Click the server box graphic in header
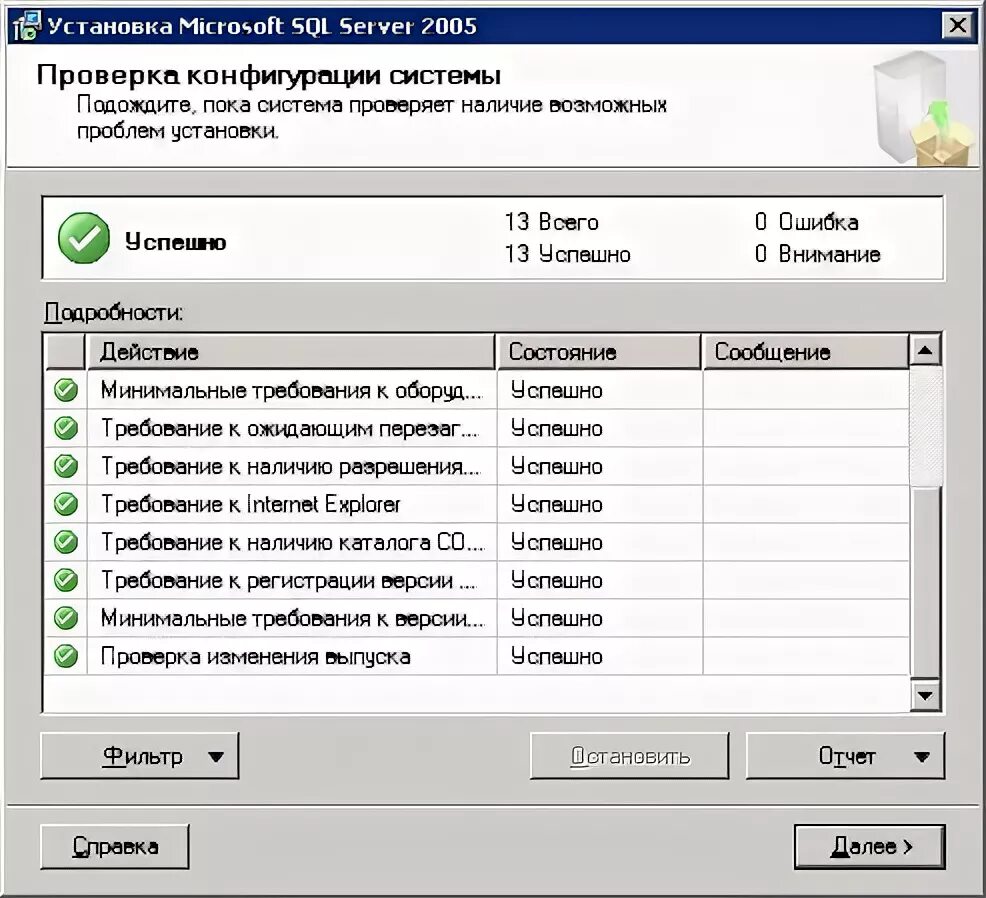The image size is (986, 898). (x=923, y=108)
